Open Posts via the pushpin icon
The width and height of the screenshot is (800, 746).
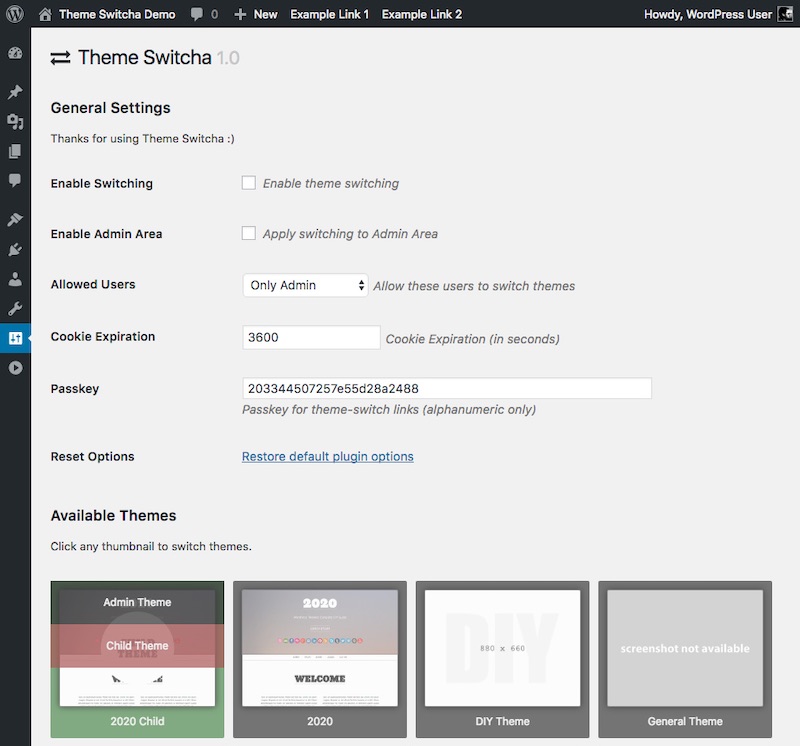[15, 92]
